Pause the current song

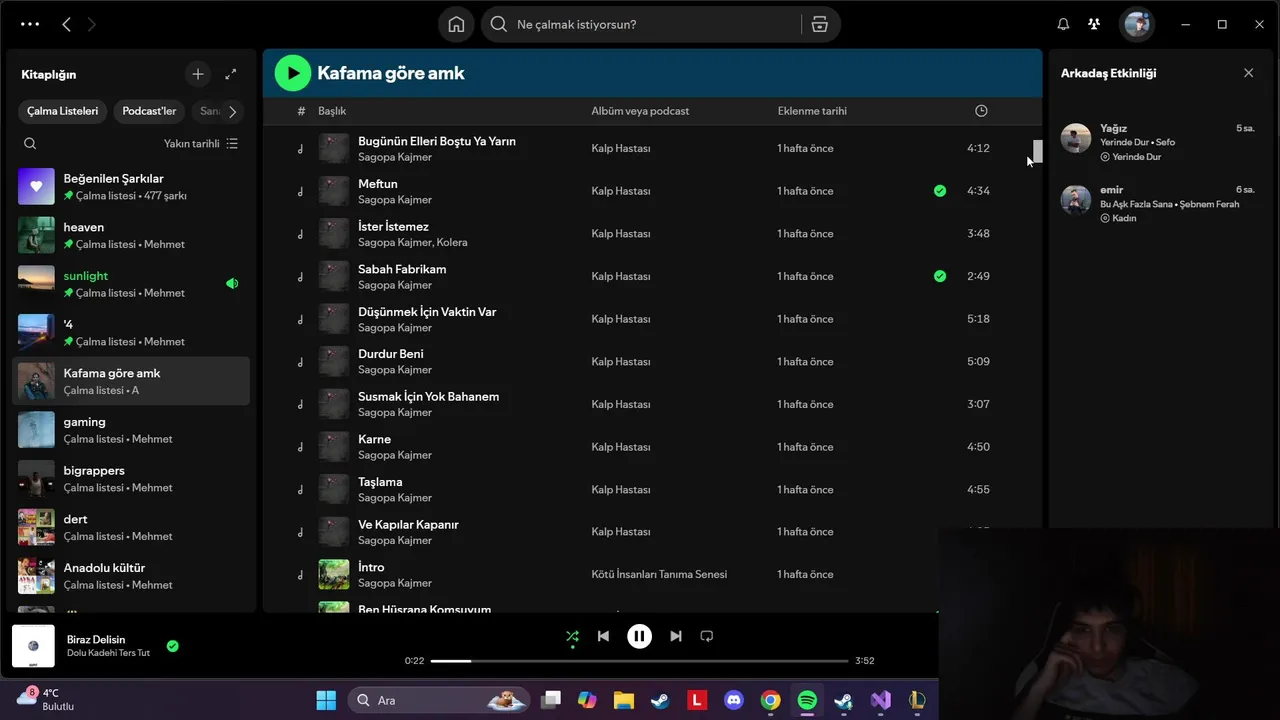click(x=639, y=636)
